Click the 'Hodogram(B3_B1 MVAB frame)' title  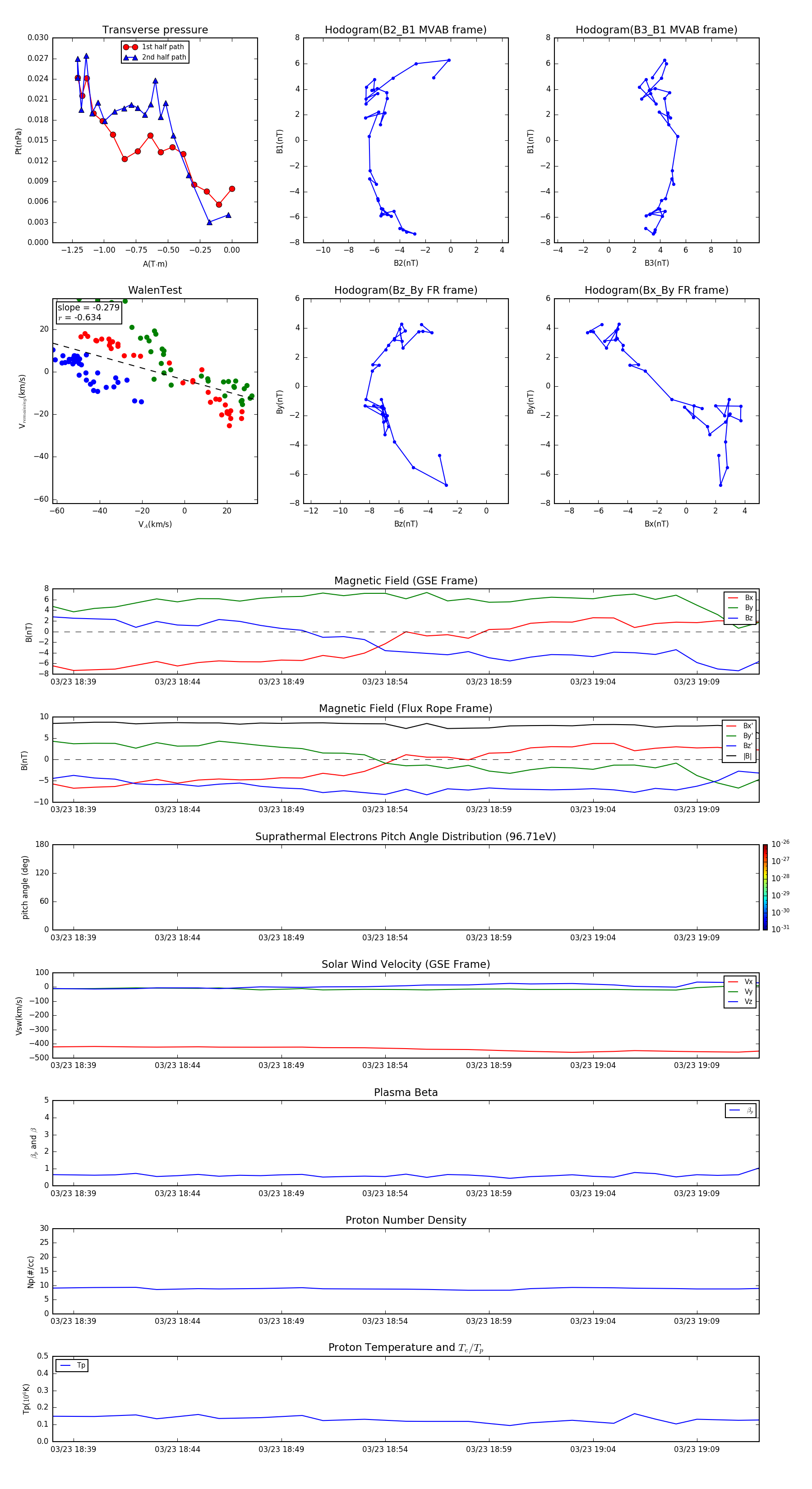(x=656, y=30)
